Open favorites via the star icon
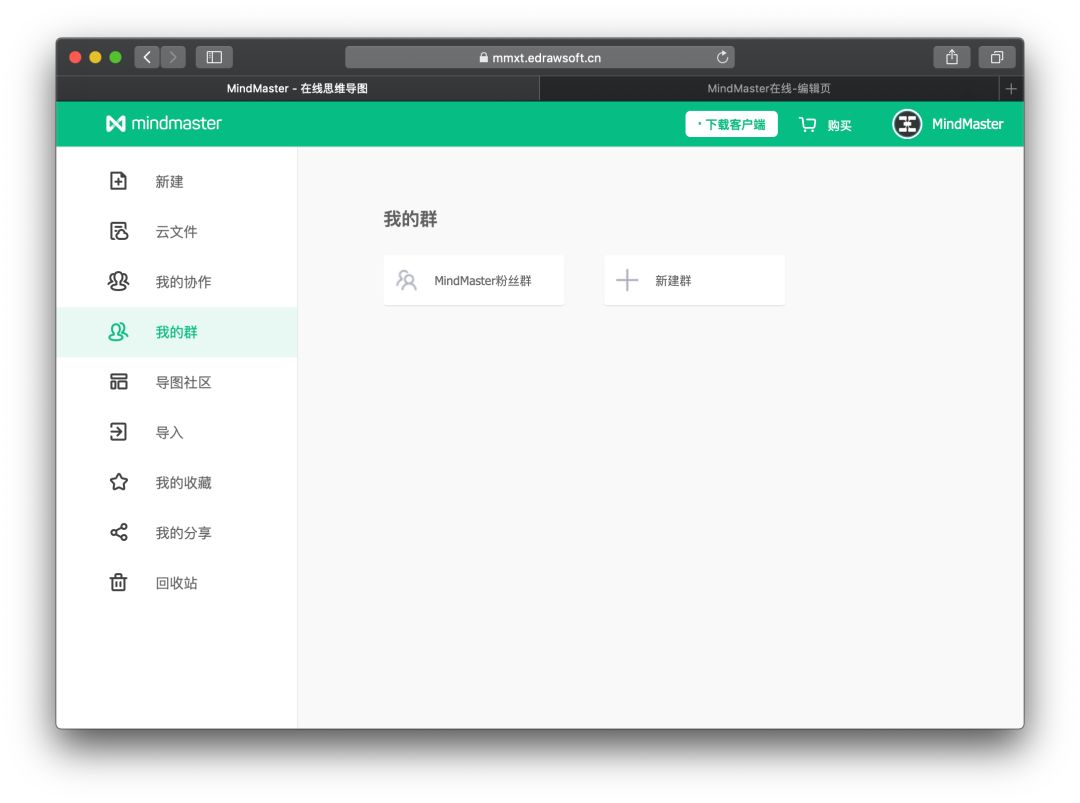 point(118,482)
